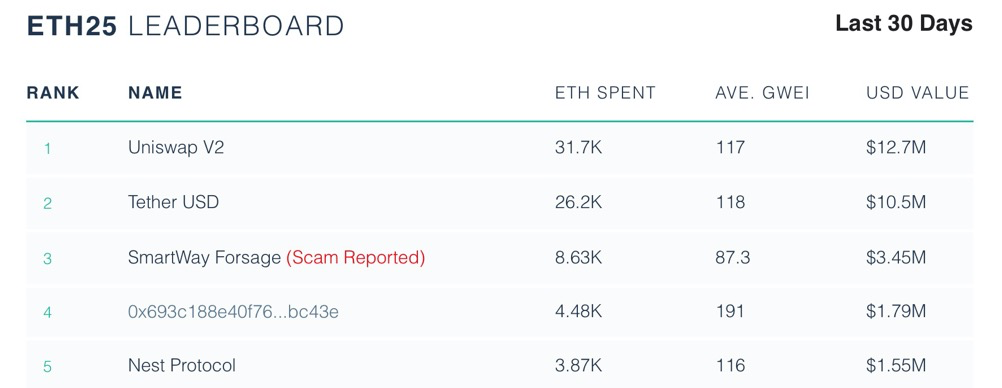The height and width of the screenshot is (388, 1002).
Task: Change the Last 30 Days period
Action: (x=904, y=24)
